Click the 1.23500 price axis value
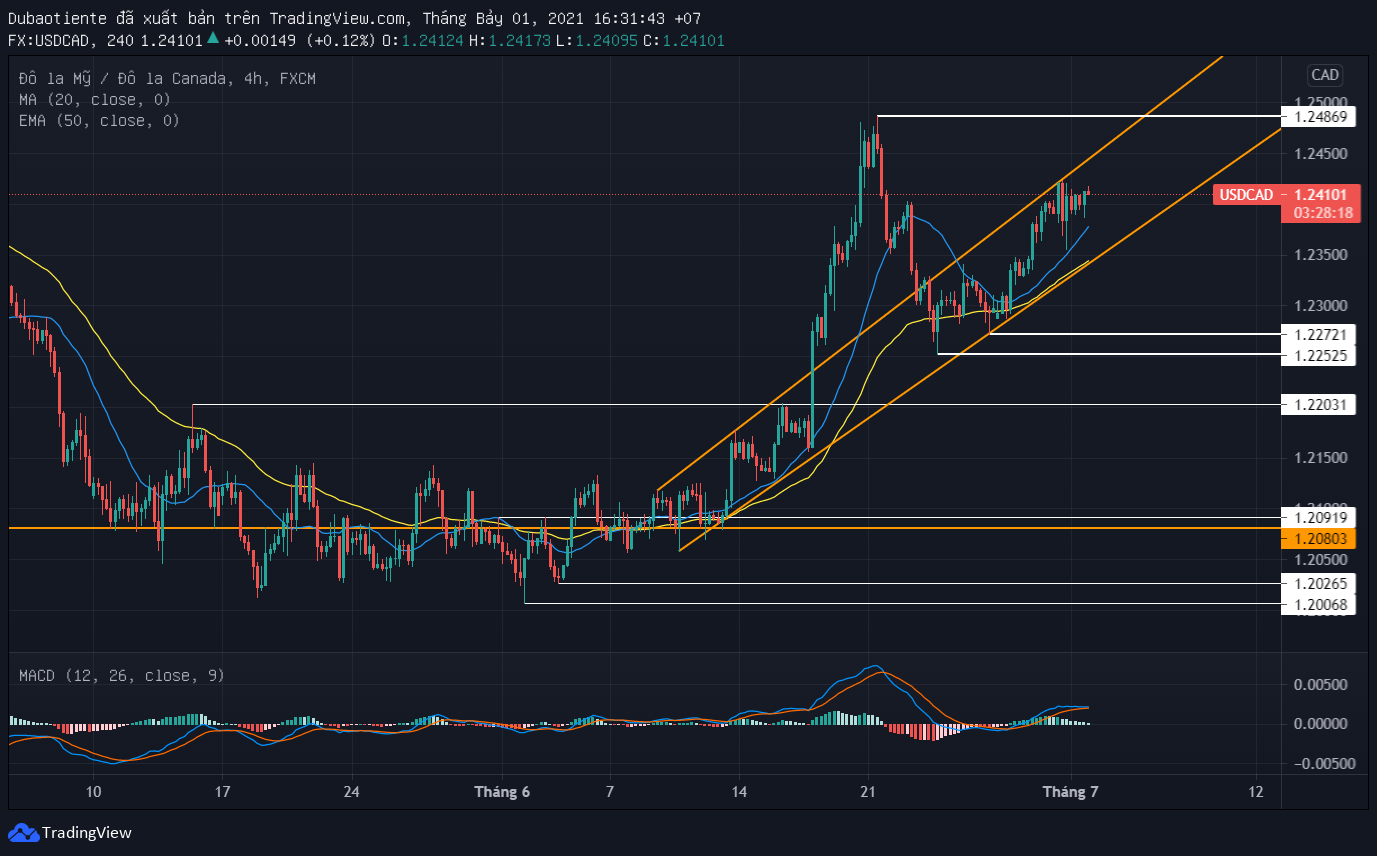Viewport: 1377px width, 856px height. (1322, 255)
